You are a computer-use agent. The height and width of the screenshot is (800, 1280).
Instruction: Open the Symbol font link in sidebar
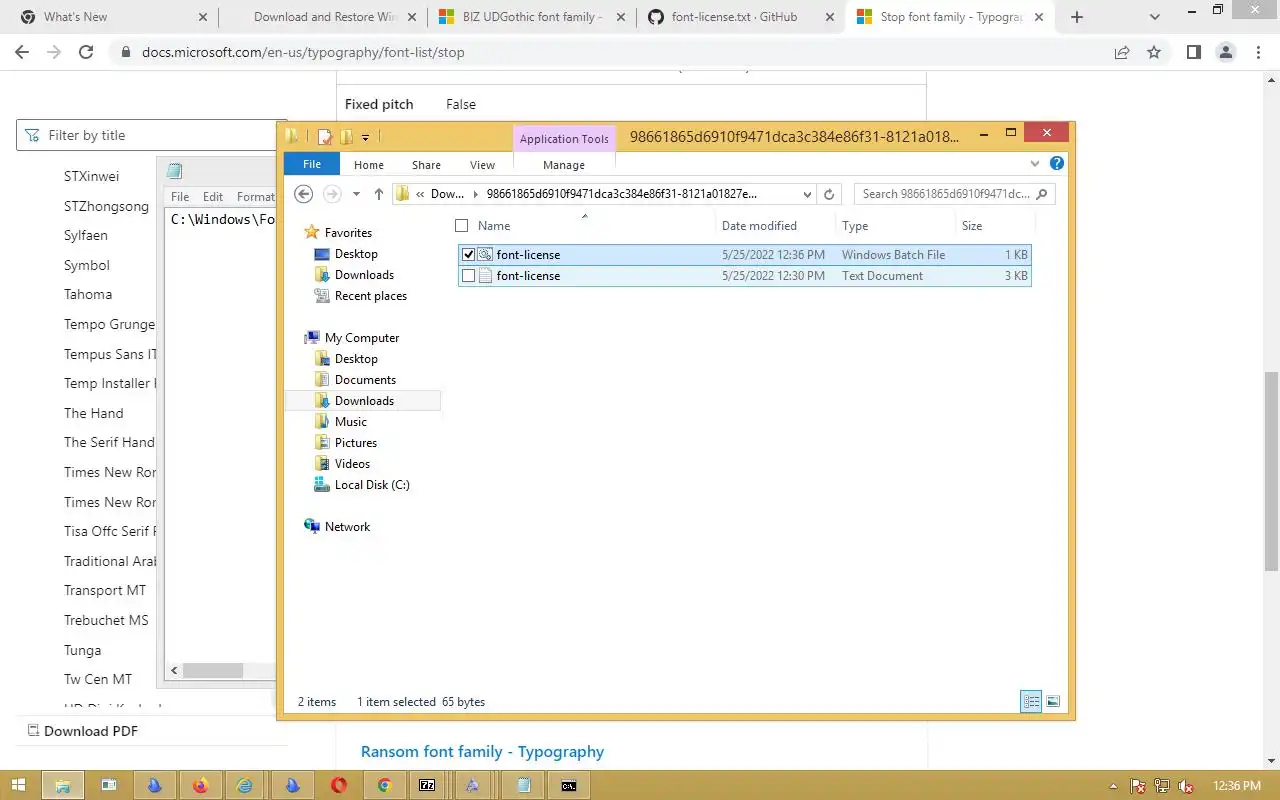pyautogui.click(x=87, y=265)
